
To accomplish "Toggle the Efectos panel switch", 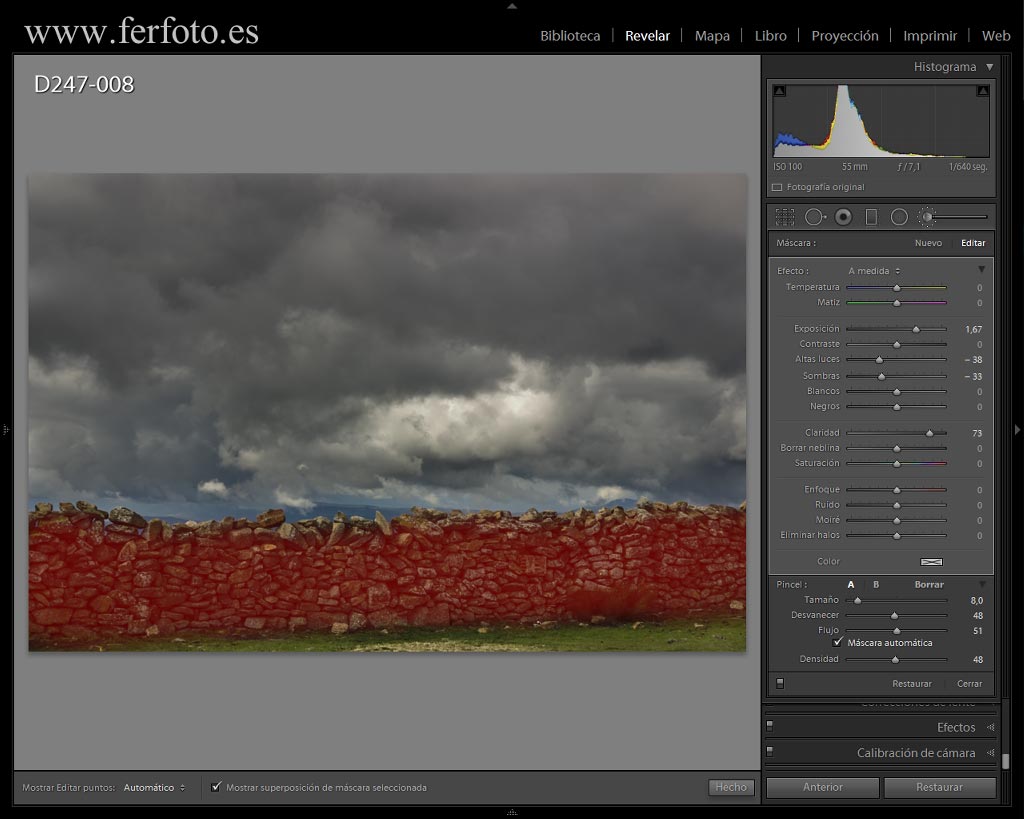I will (x=770, y=726).
